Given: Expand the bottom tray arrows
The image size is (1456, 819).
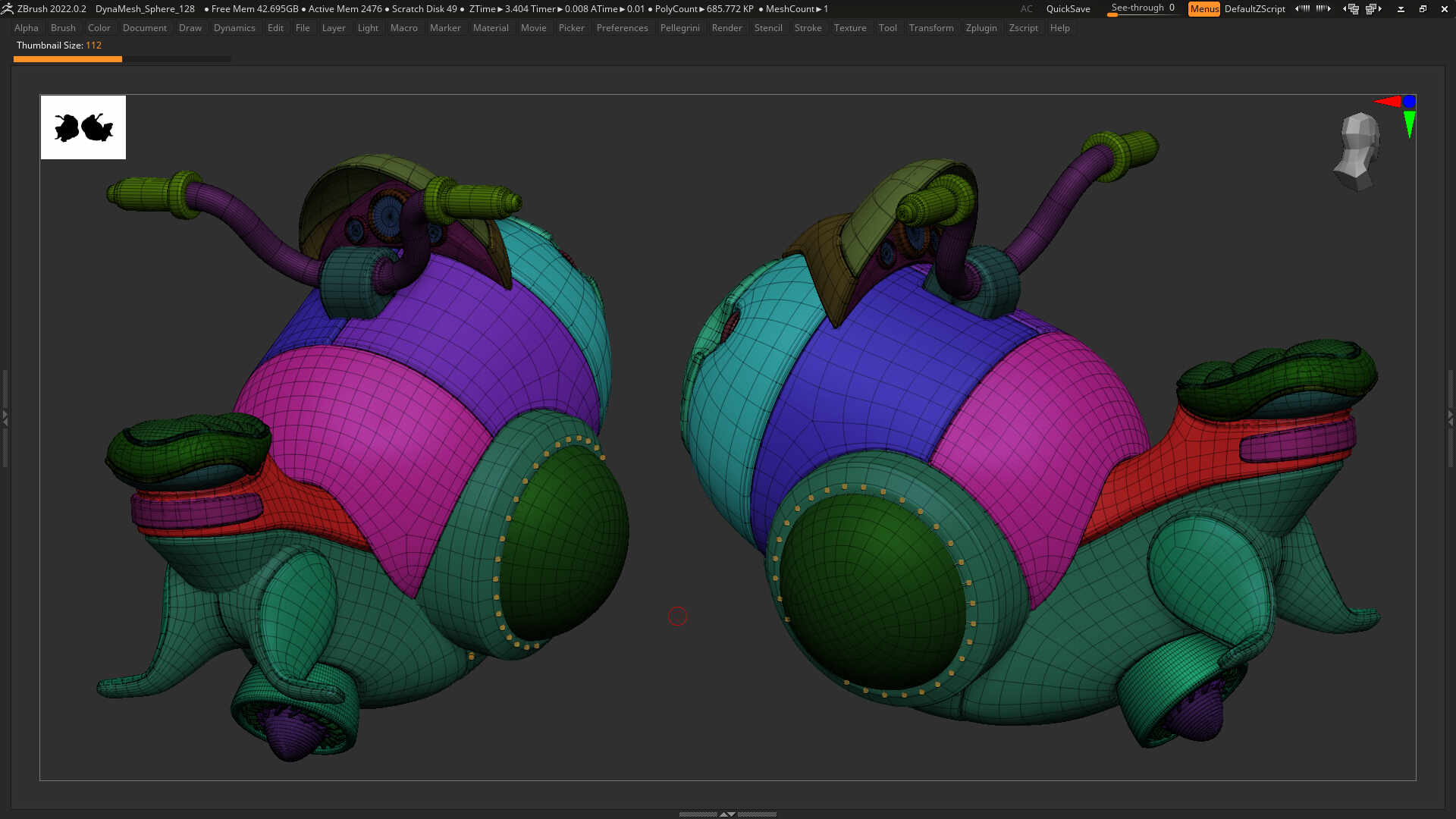Looking at the screenshot, I should pyautogui.click(x=727, y=814).
